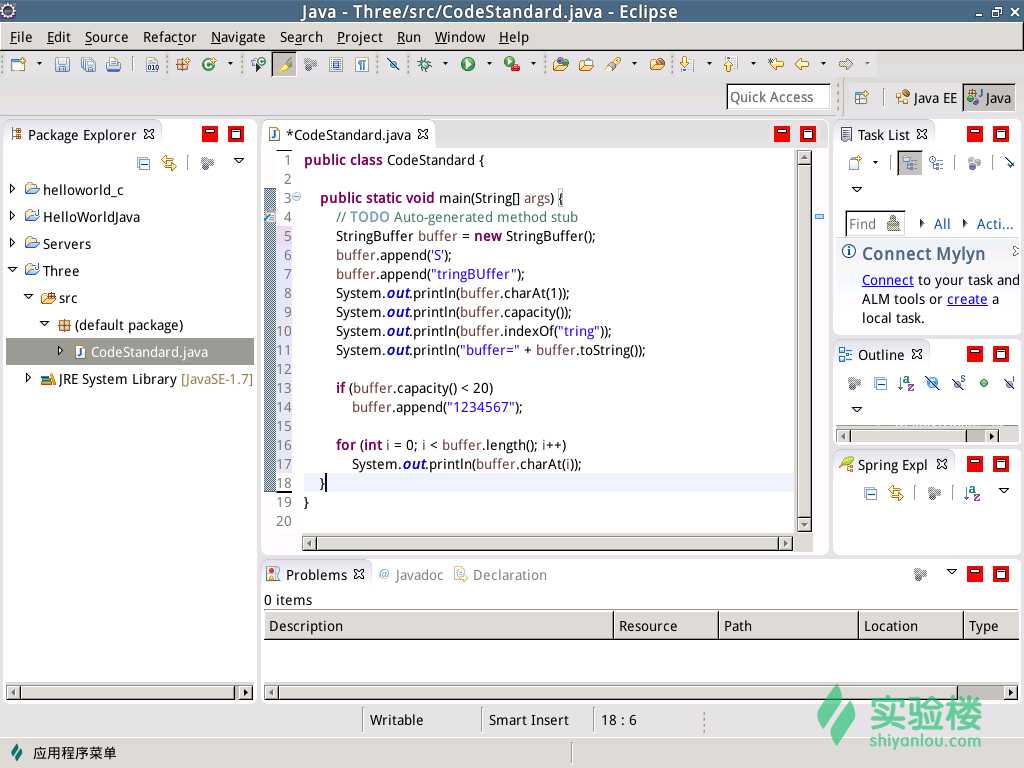Select the Java perspective button

[989, 98]
